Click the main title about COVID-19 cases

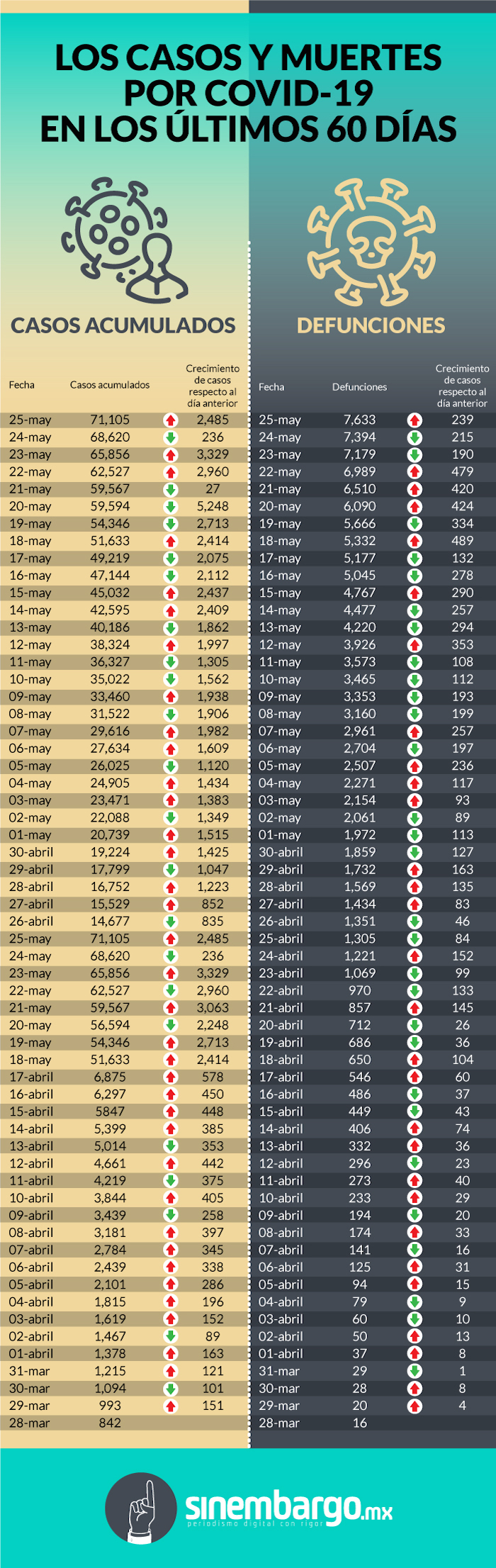(x=248, y=94)
